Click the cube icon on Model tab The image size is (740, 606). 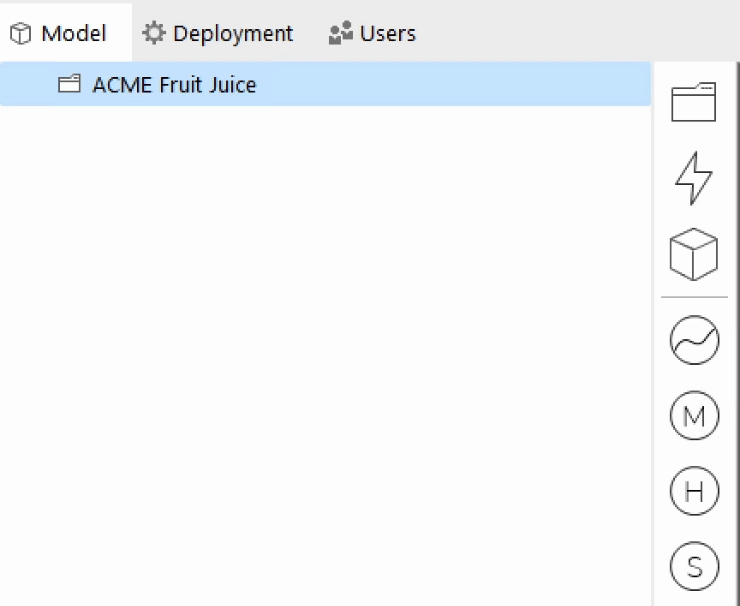pyautogui.click(x=21, y=34)
